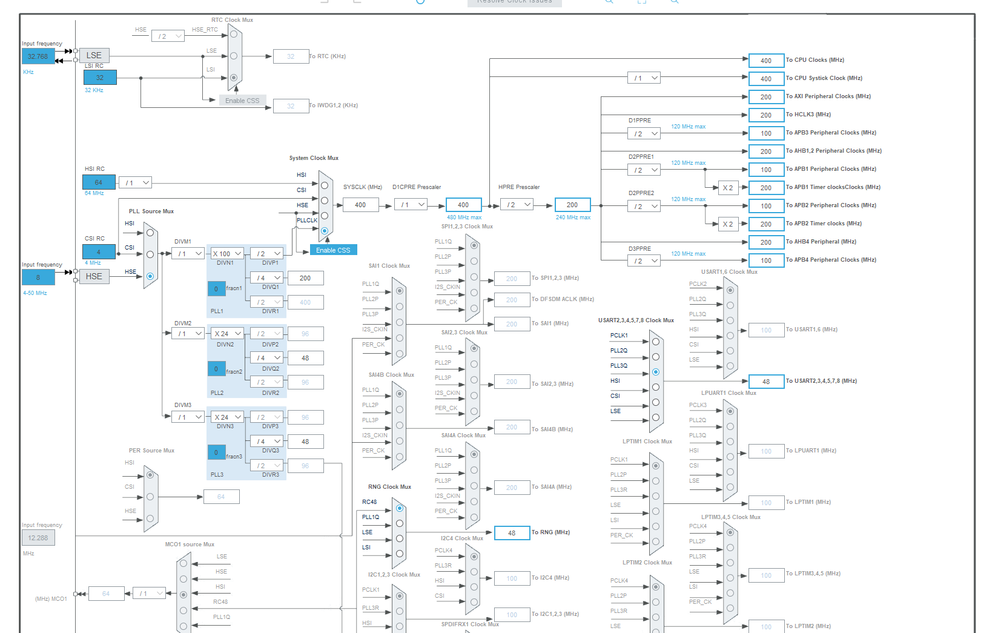Open the DIVM2 divider dropdown
This screenshot has height=633, width=998.
click(x=188, y=333)
